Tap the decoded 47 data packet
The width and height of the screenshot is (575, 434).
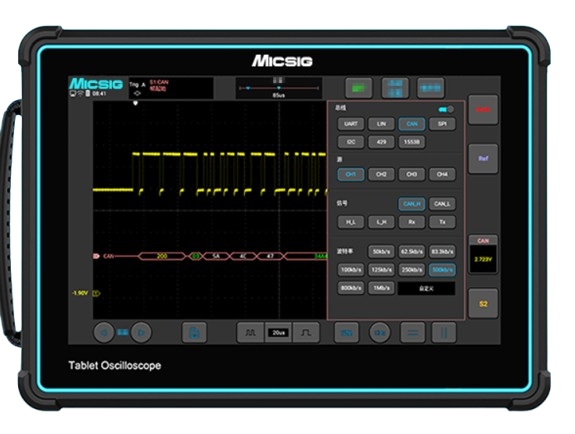coord(270,256)
